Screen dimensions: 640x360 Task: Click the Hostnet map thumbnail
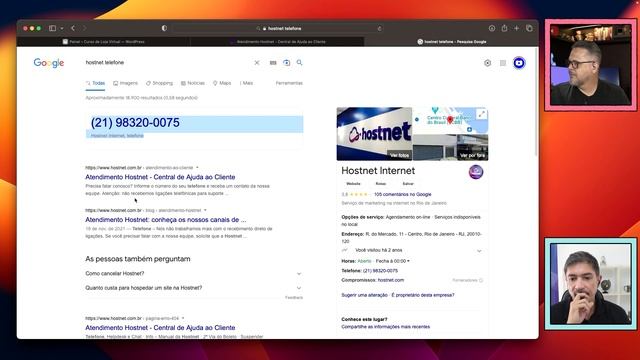coord(450,121)
